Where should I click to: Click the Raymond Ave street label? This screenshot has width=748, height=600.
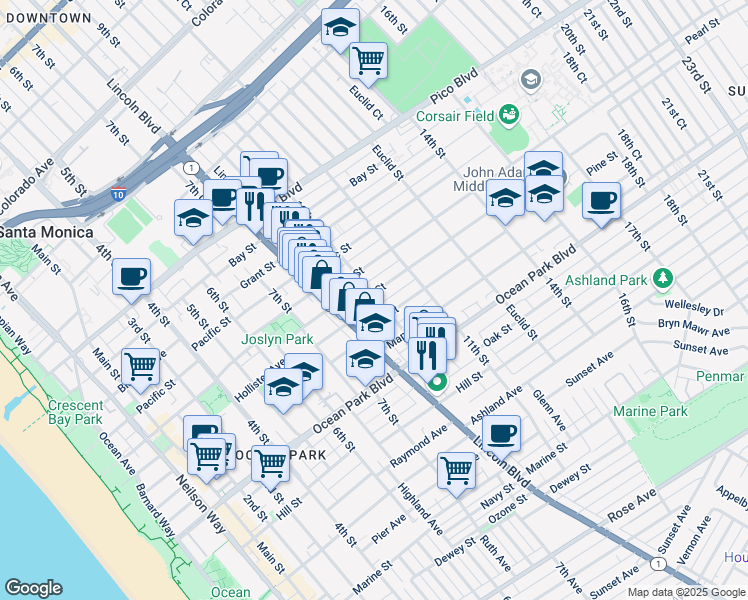pyautogui.click(x=418, y=446)
